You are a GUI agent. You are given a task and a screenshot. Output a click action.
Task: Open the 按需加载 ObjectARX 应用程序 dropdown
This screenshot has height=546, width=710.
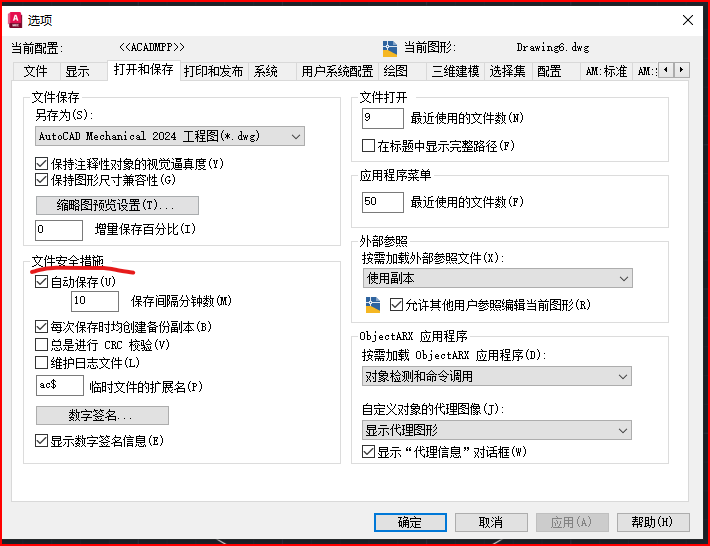click(x=497, y=376)
